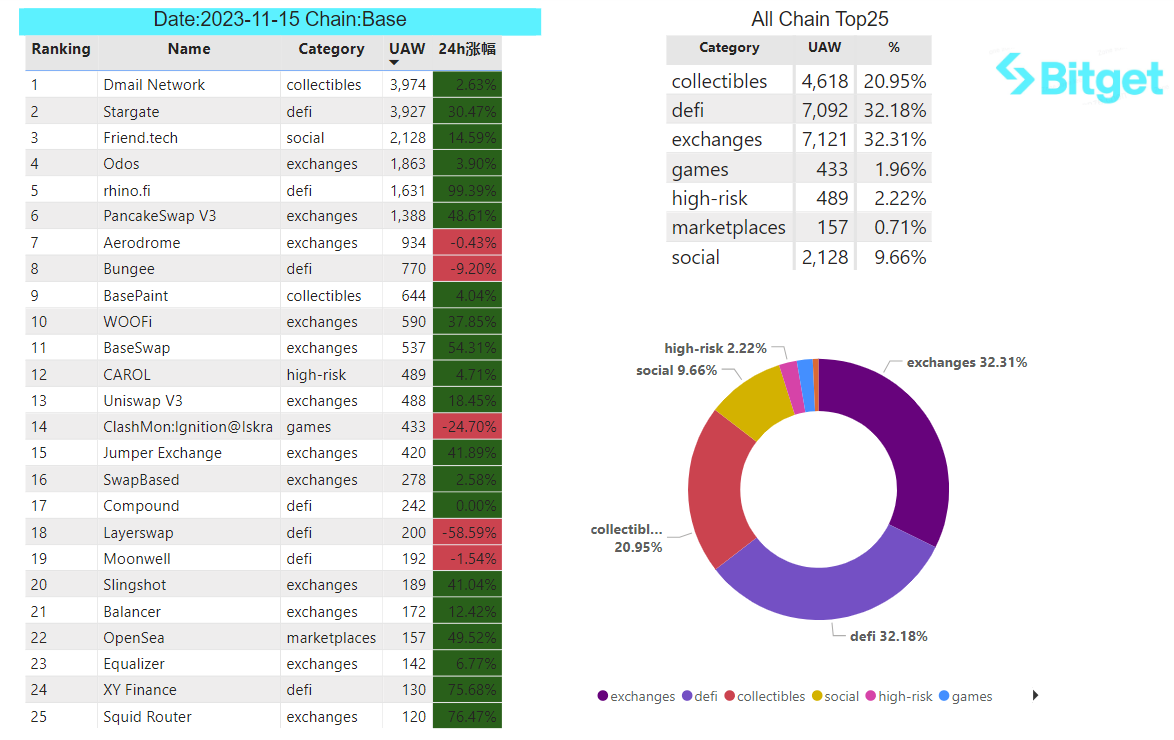1174x740 pixels.
Task: Click the exchanges legend dot
Action: point(603,696)
